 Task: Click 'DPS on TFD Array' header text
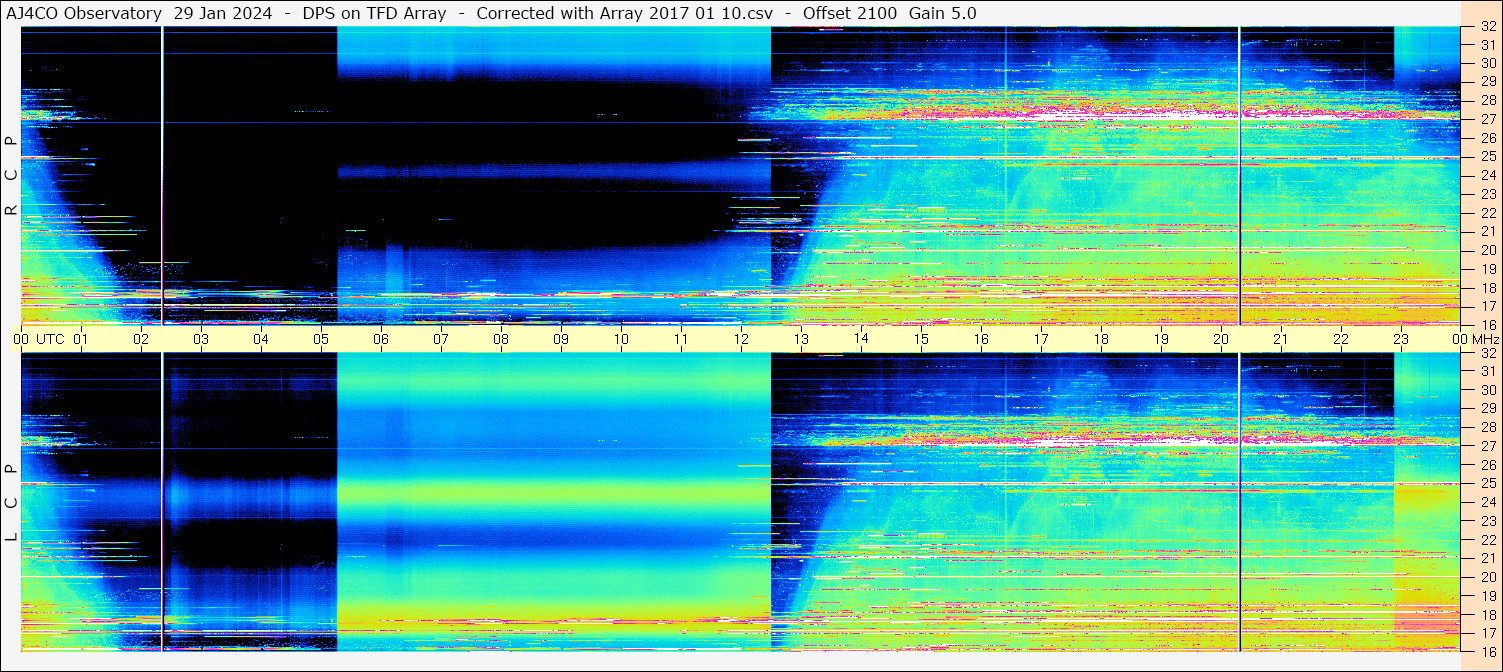374,13
